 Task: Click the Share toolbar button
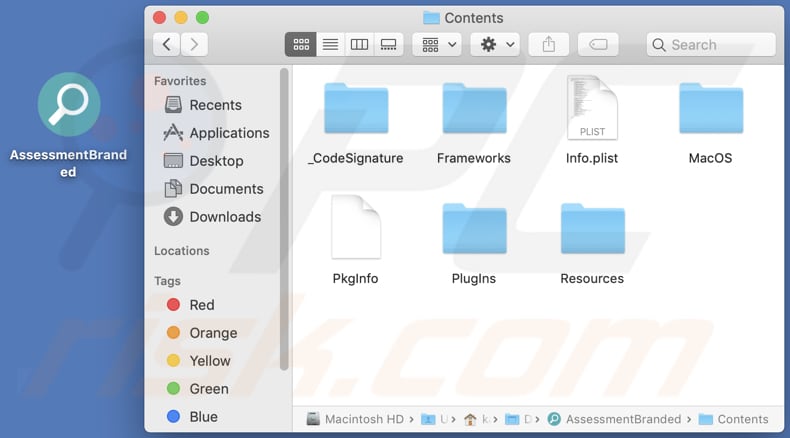pos(549,44)
